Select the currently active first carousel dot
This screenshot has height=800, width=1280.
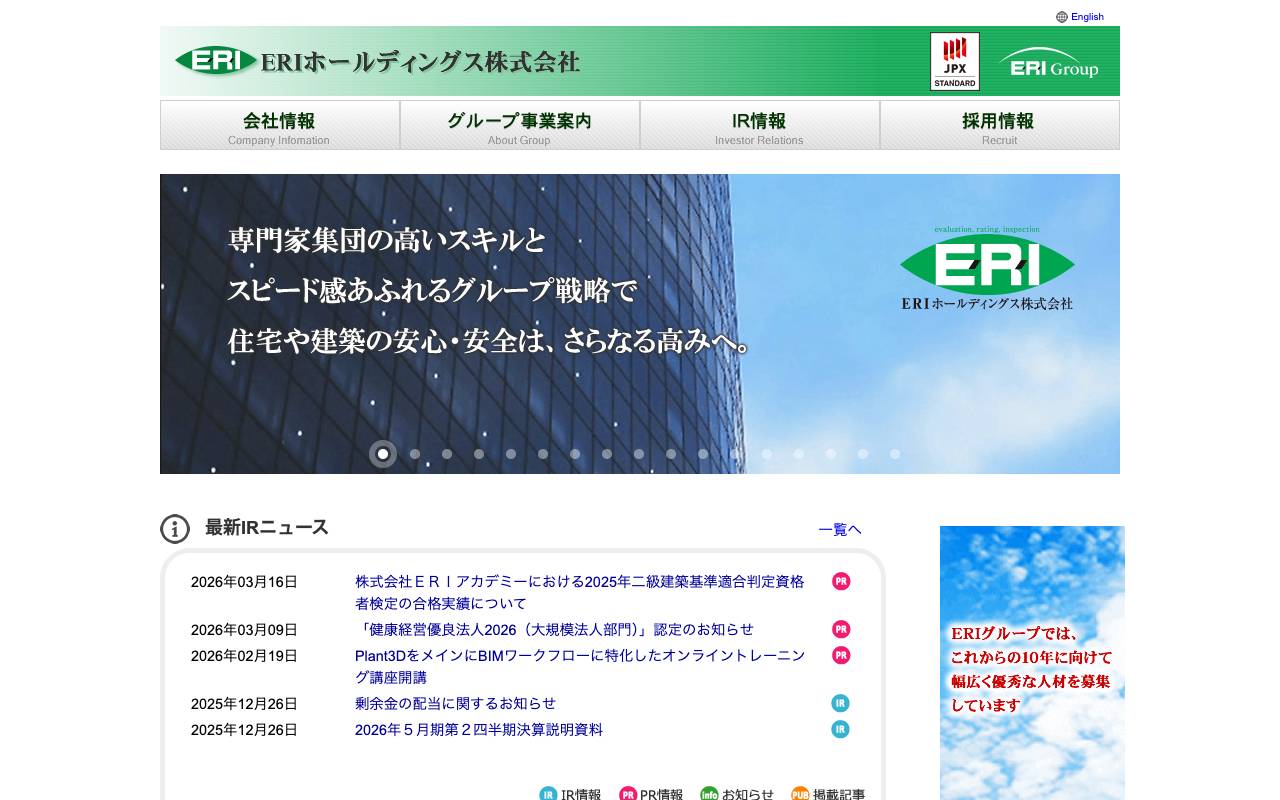click(383, 453)
